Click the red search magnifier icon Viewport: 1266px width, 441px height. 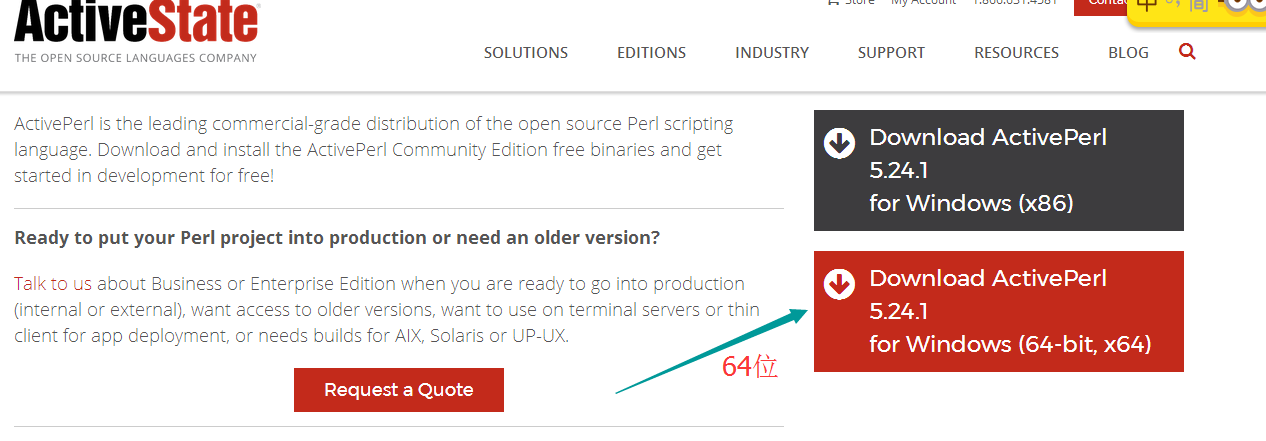tap(1187, 52)
